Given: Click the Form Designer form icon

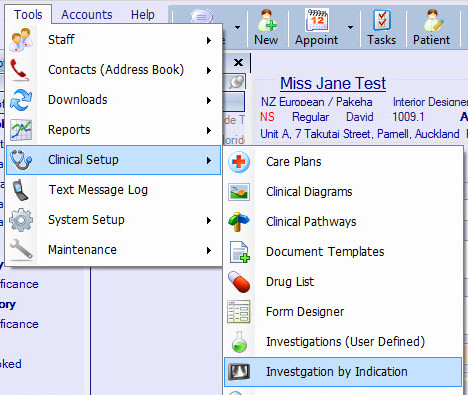Looking at the screenshot, I should [x=239, y=312].
